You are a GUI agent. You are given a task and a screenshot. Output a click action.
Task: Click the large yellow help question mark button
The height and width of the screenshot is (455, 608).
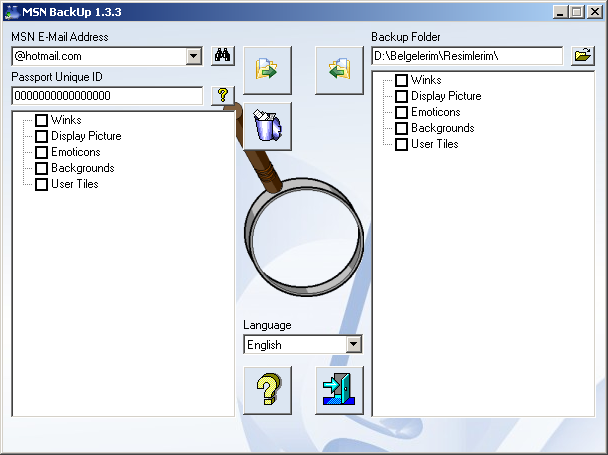click(x=267, y=390)
